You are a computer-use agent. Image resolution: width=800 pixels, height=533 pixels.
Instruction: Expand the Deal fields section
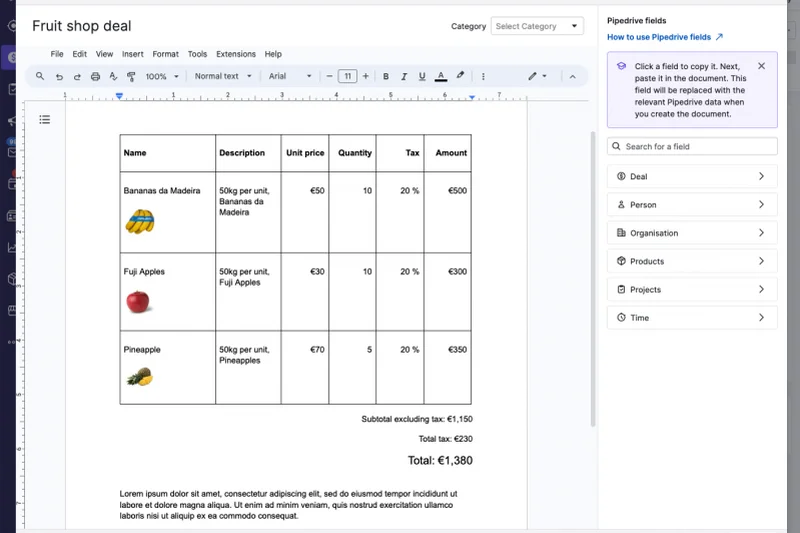(692, 176)
